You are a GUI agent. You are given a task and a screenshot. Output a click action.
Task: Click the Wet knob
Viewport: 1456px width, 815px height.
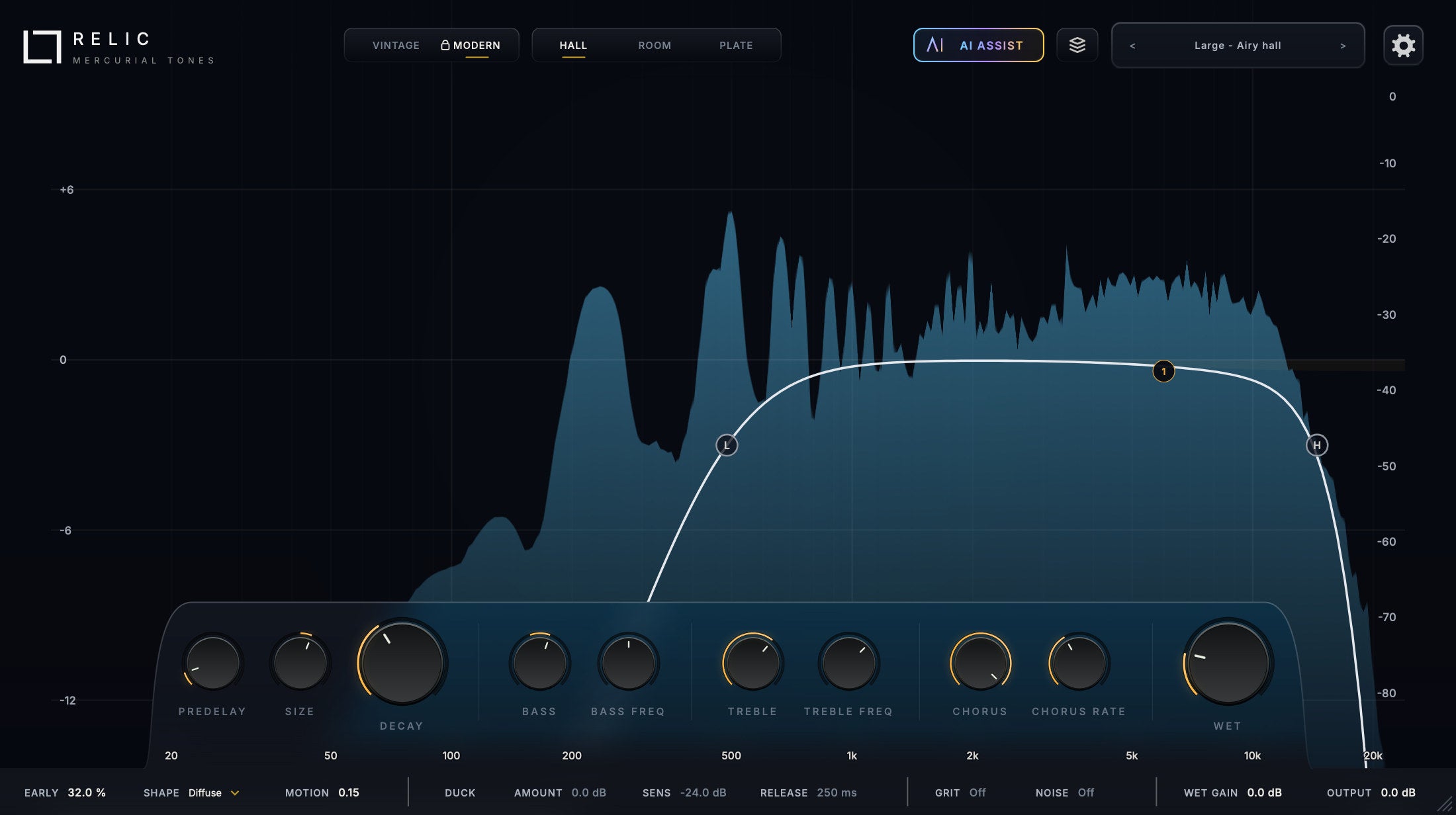click(1228, 662)
